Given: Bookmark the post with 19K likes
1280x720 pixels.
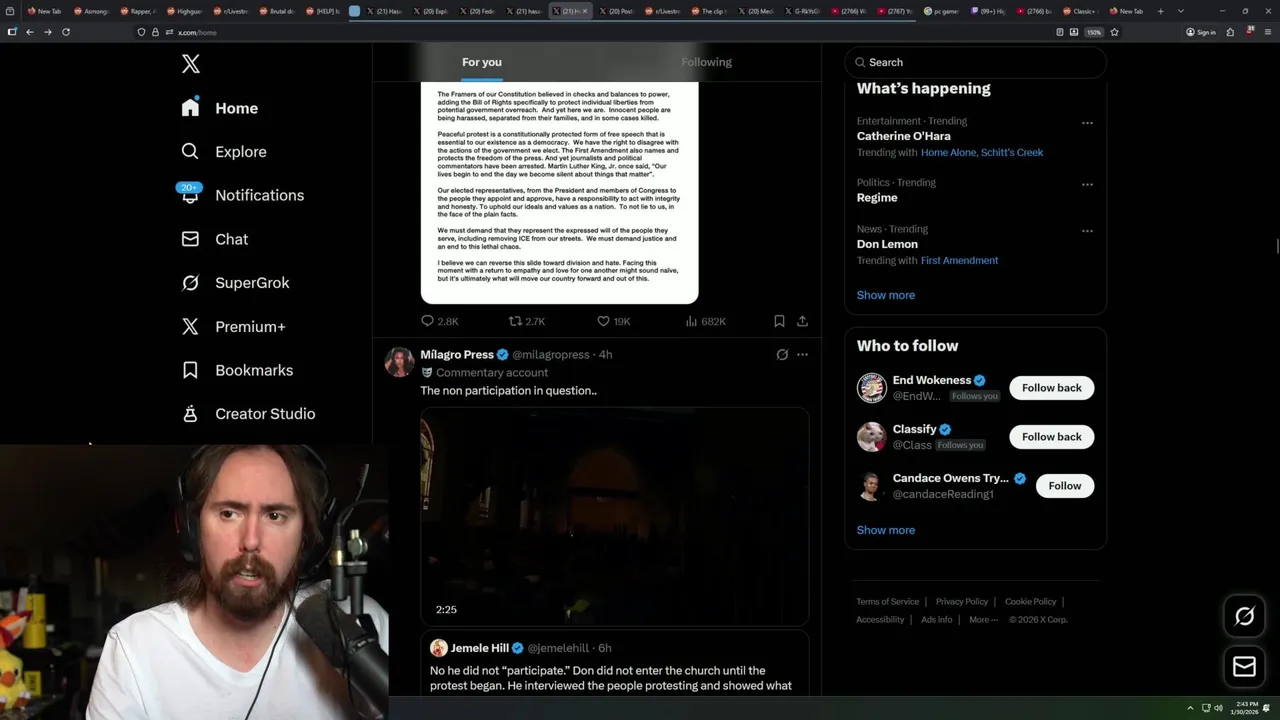Looking at the screenshot, I should (779, 321).
